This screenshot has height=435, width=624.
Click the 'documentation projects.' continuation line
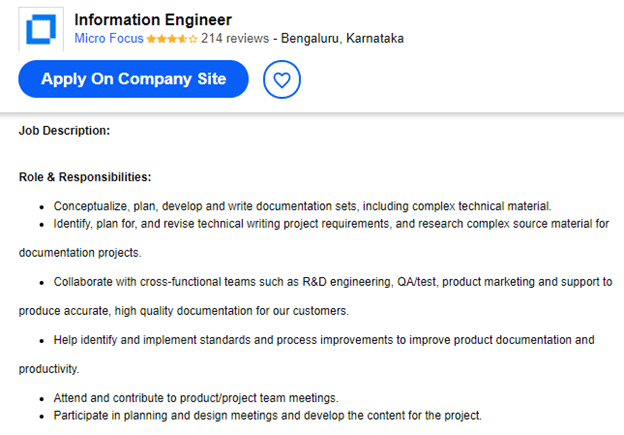coord(80,253)
